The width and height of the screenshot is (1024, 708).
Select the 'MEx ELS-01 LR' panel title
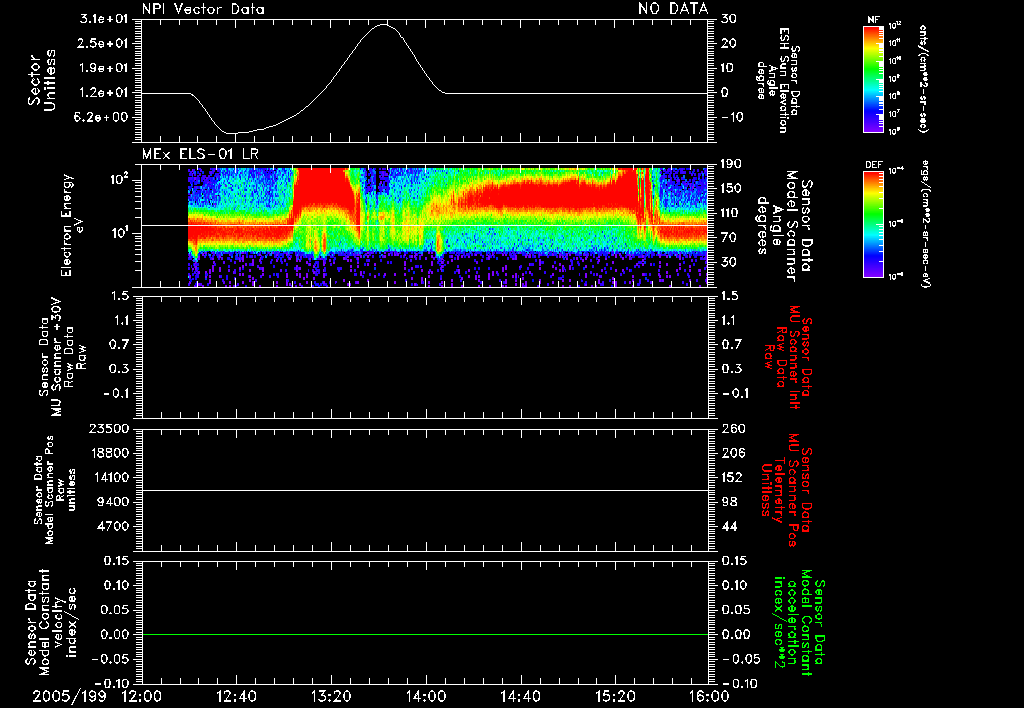(200, 154)
